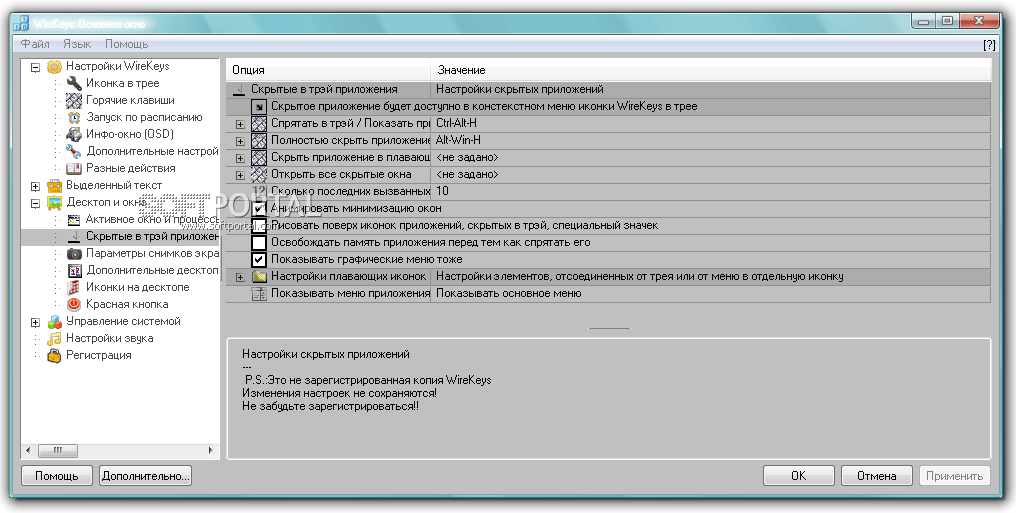Click the camera icon for Параметры снимков экрана
1016x513 pixels.
pos(75,253)
